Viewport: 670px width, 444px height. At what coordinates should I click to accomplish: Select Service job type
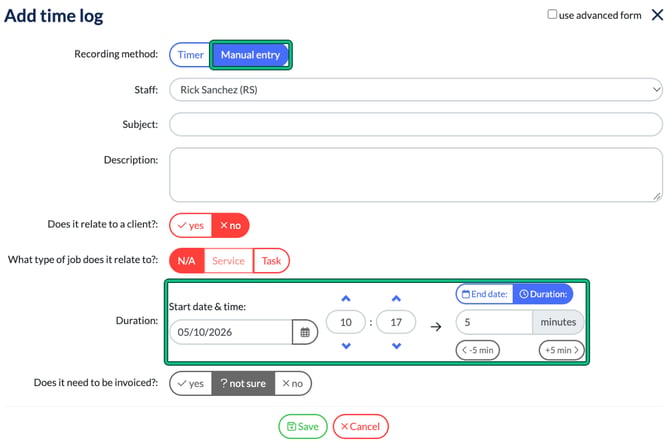pyautogui.click(x=229, y=261)
